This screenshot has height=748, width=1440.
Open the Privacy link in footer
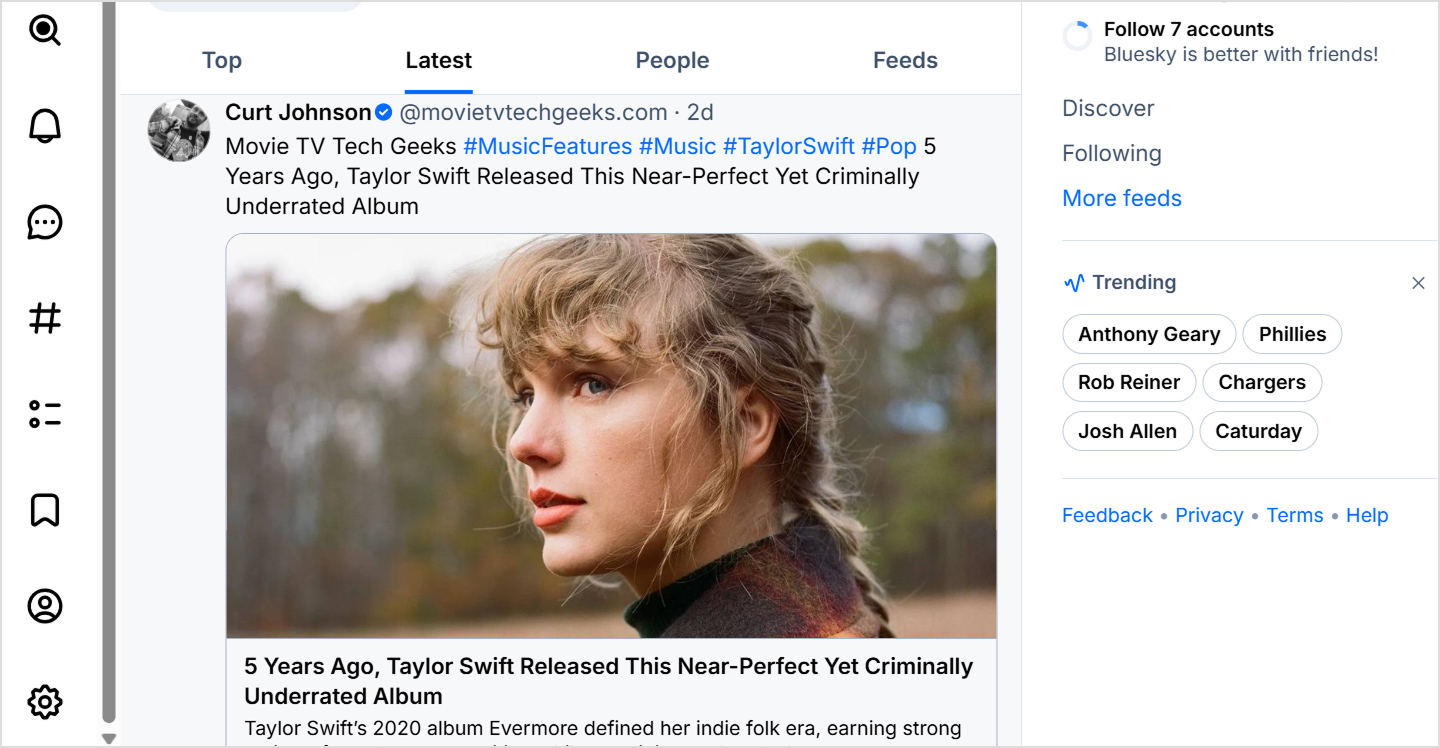coord(1209,516)
